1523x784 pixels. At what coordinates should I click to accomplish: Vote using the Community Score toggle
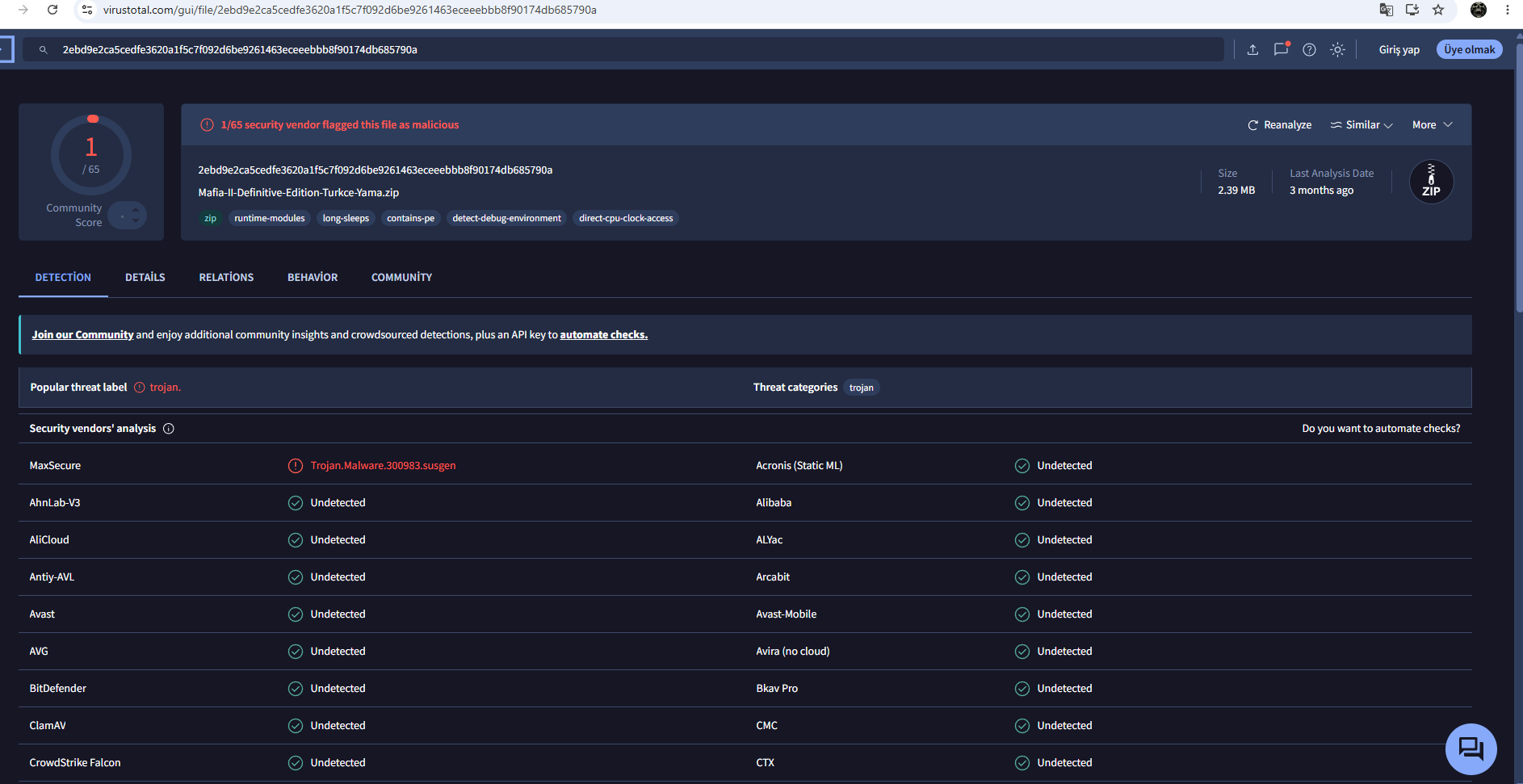point(128,216)
